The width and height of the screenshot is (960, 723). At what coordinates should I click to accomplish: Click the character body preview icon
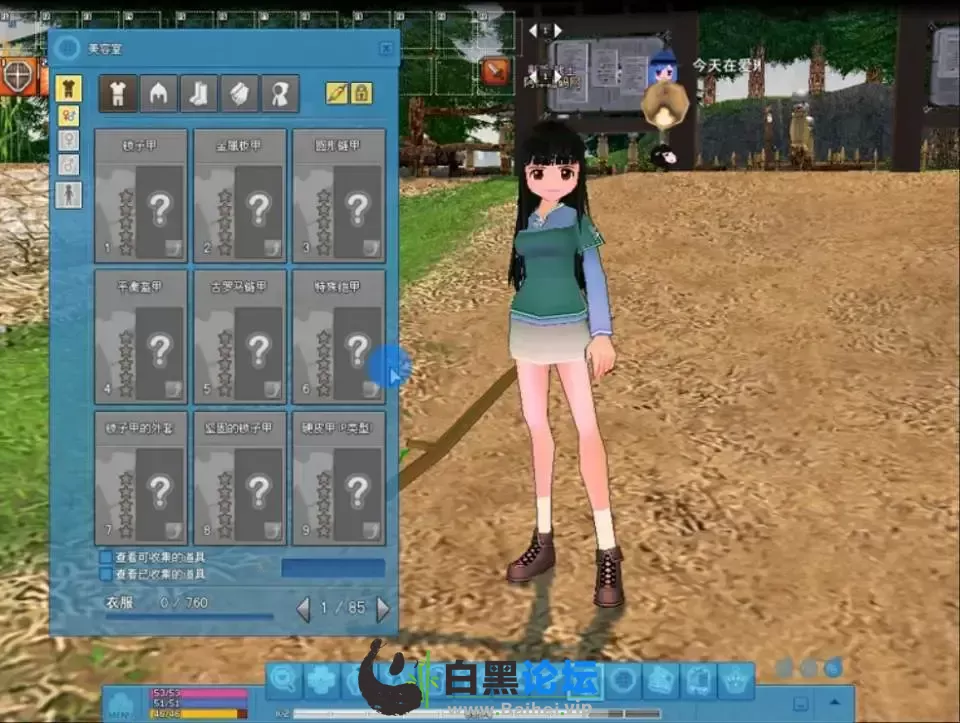69,195
